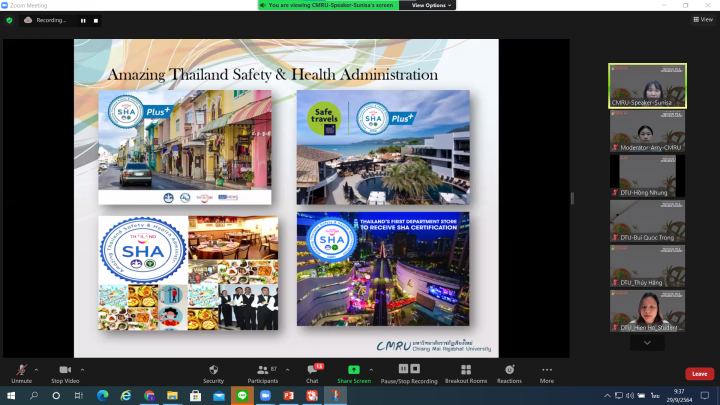The height and width of the screenshot is (405, 720).
Task: Open video options caret next to Stop Video
Action: [83, 370]
